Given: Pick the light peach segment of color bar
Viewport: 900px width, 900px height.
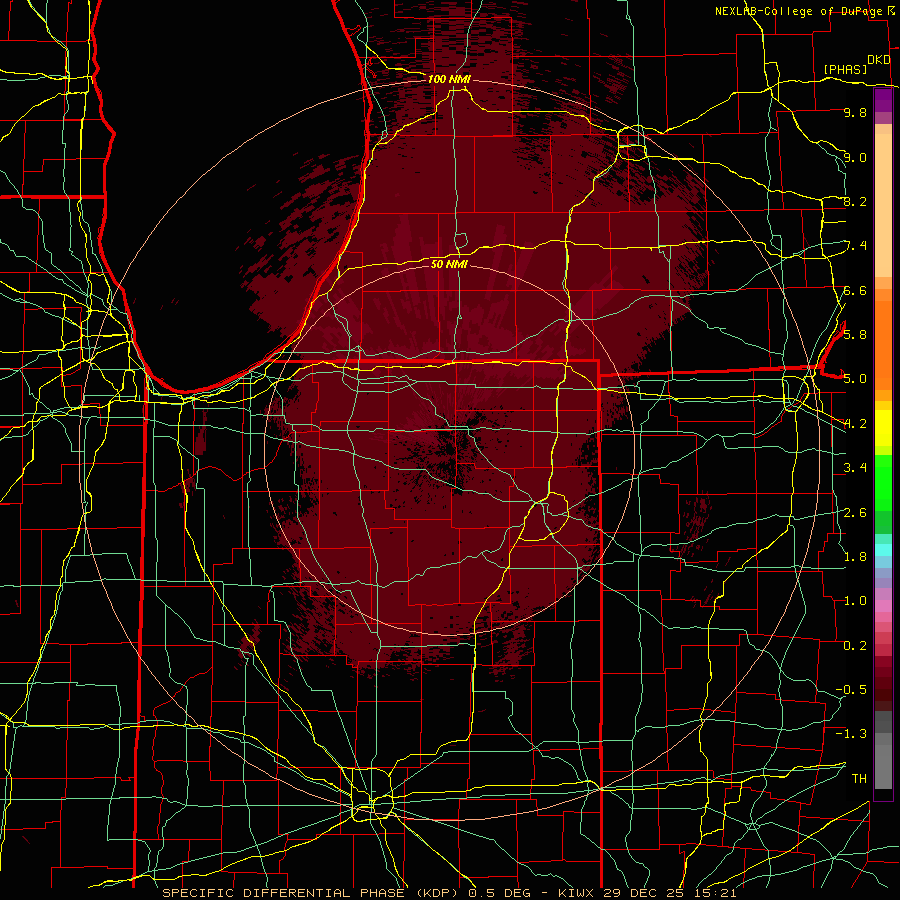Looking at the screenshot, I should click(883, 207).
